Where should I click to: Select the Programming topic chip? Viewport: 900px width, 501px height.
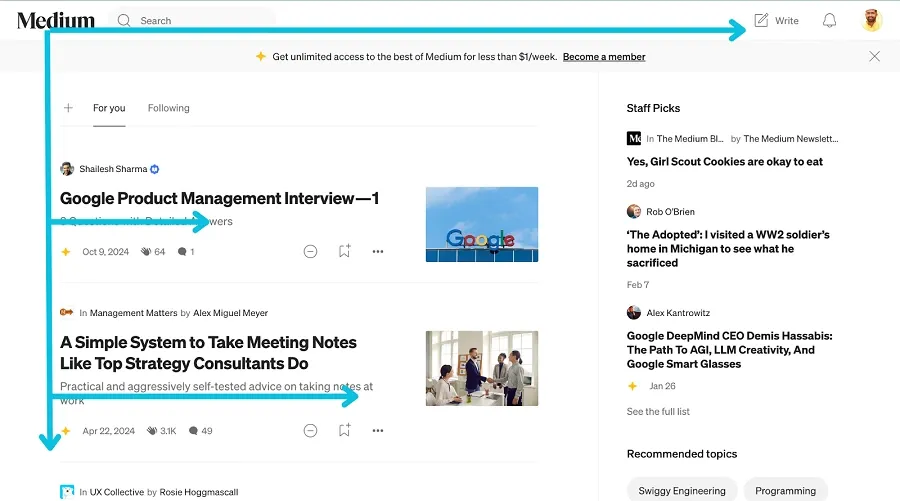tap(785, 490)
